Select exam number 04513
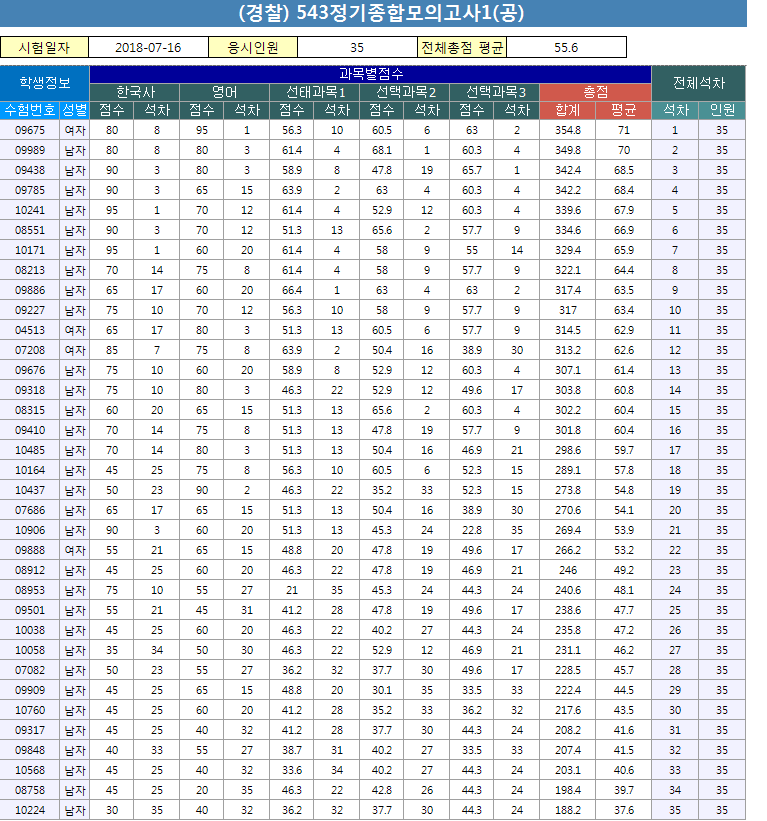 tap(30, 330)
